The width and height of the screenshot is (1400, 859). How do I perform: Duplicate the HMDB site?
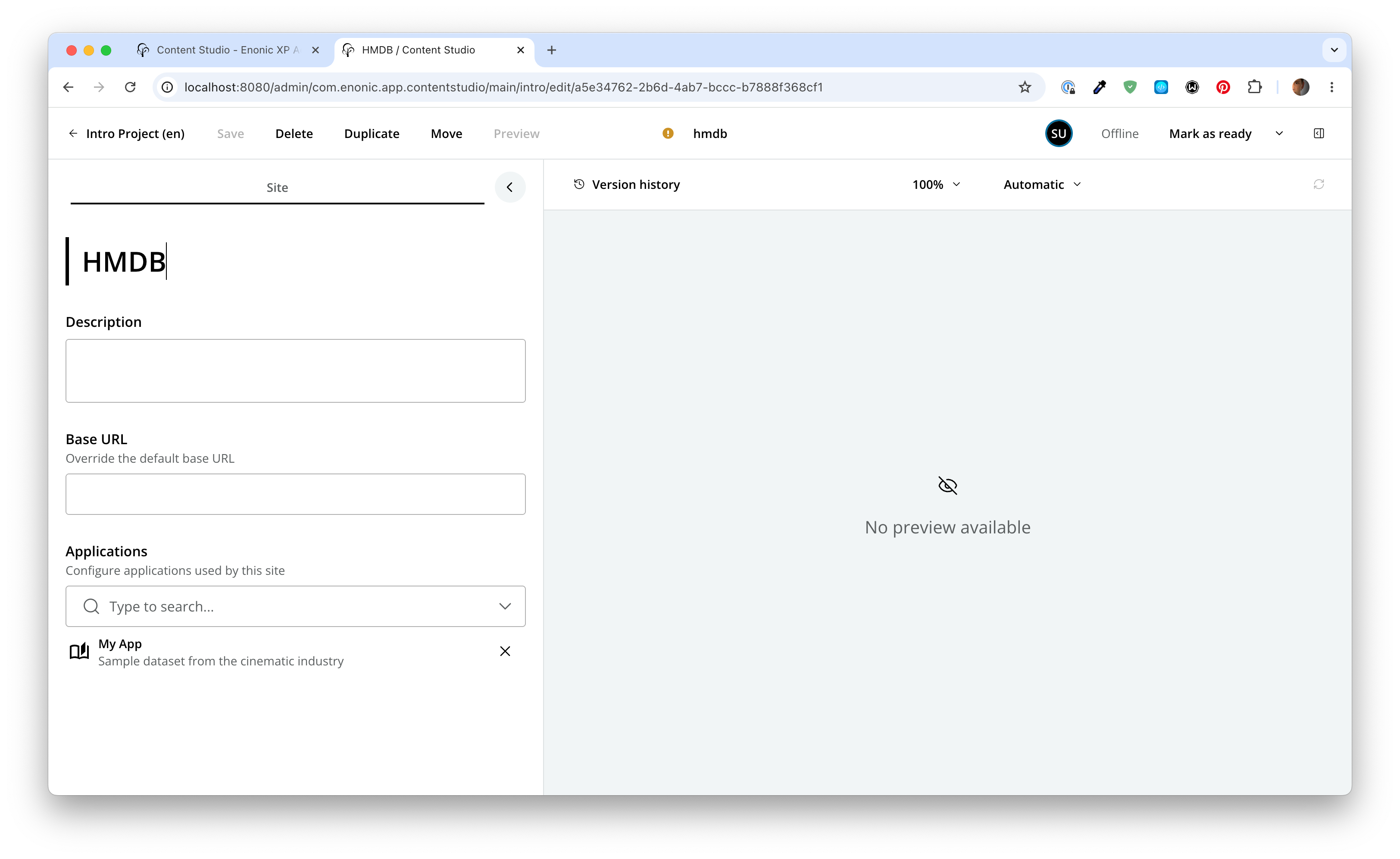click(x=372, y=134)
